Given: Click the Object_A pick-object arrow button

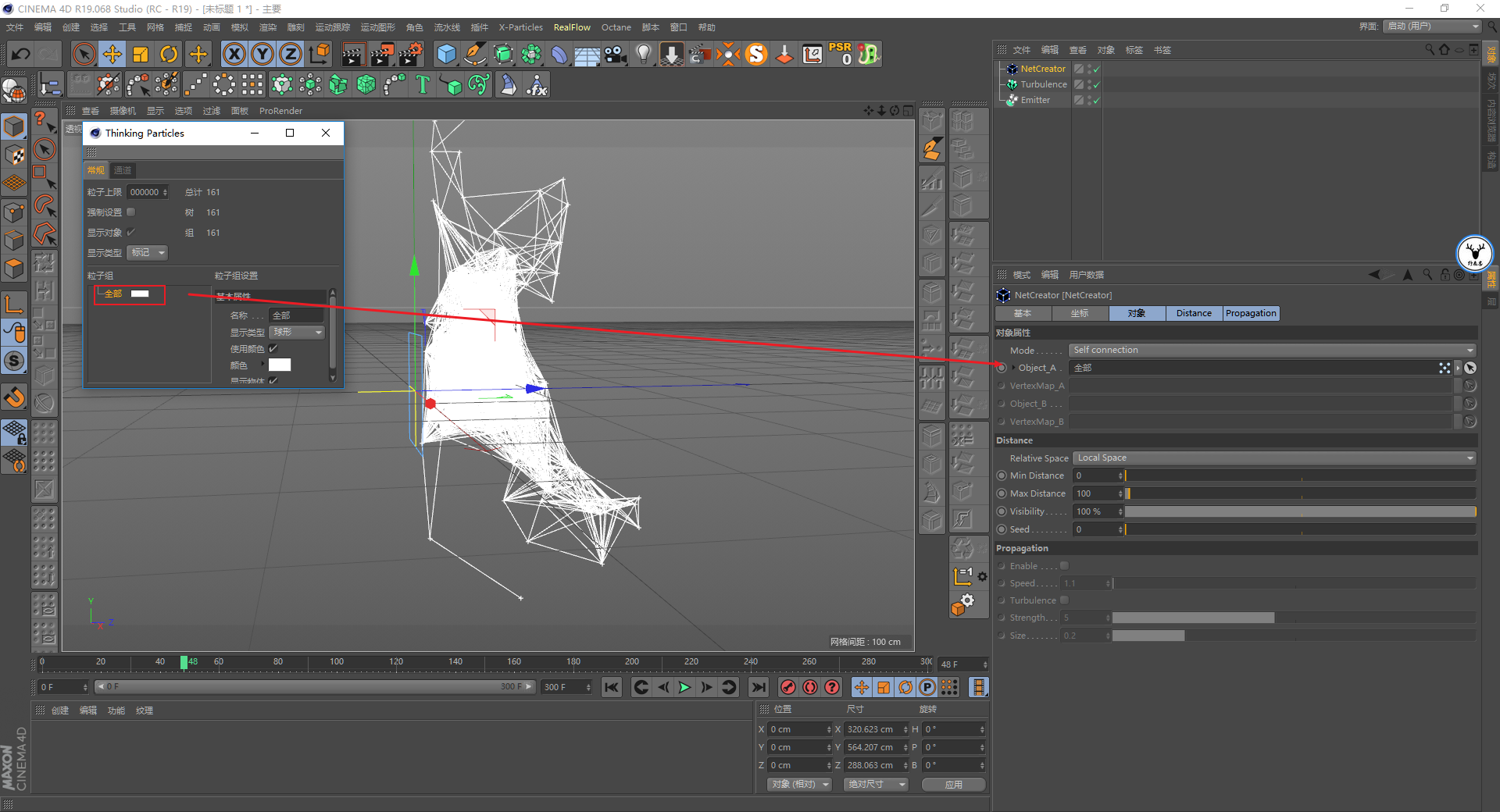Looking at the screenshot, I should (x=1470, y=368).
